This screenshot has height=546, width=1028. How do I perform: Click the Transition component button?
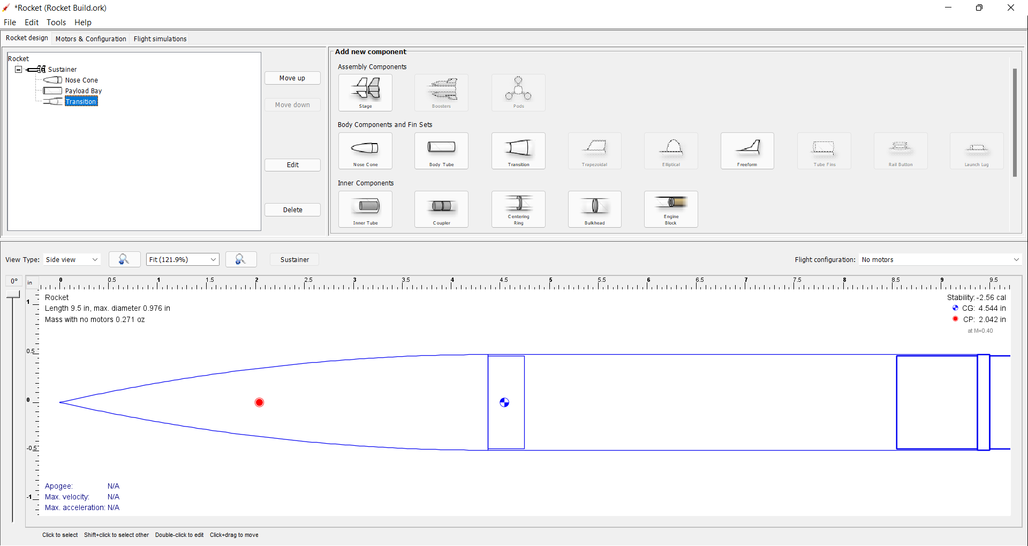[x=518, y=151]
